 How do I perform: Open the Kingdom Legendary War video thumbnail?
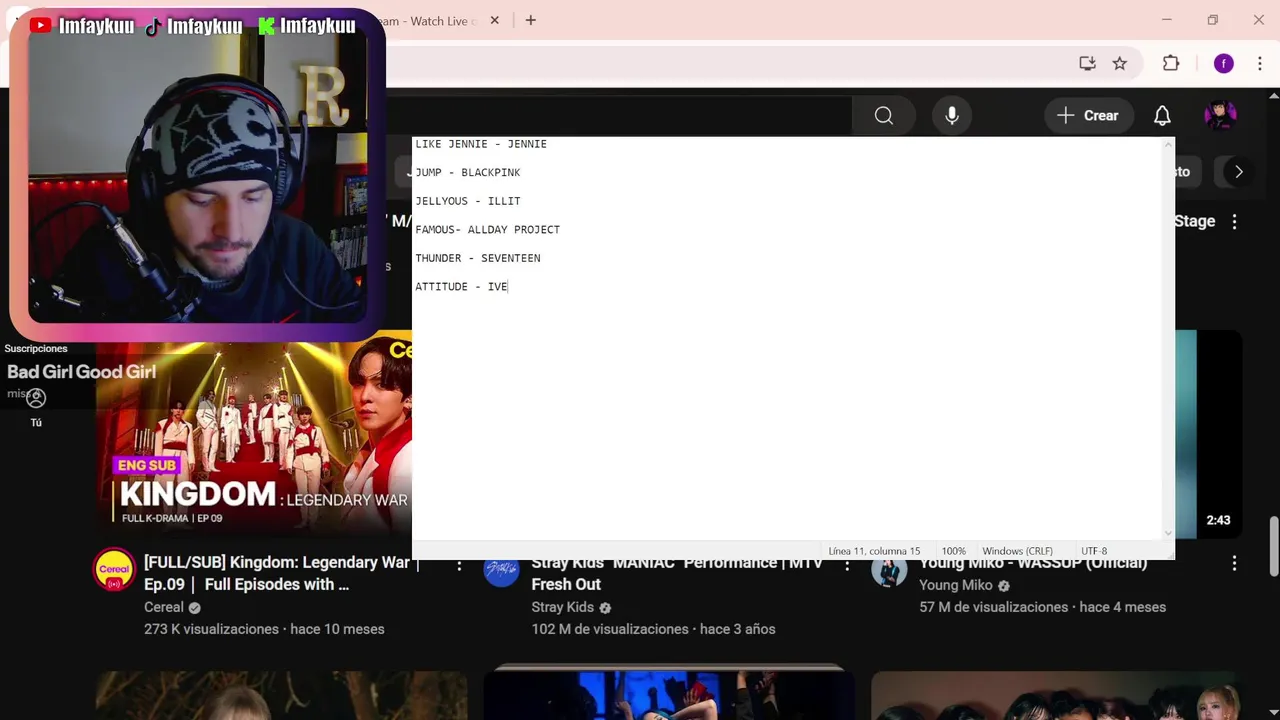pyautogui.click(x=254, y=434)
